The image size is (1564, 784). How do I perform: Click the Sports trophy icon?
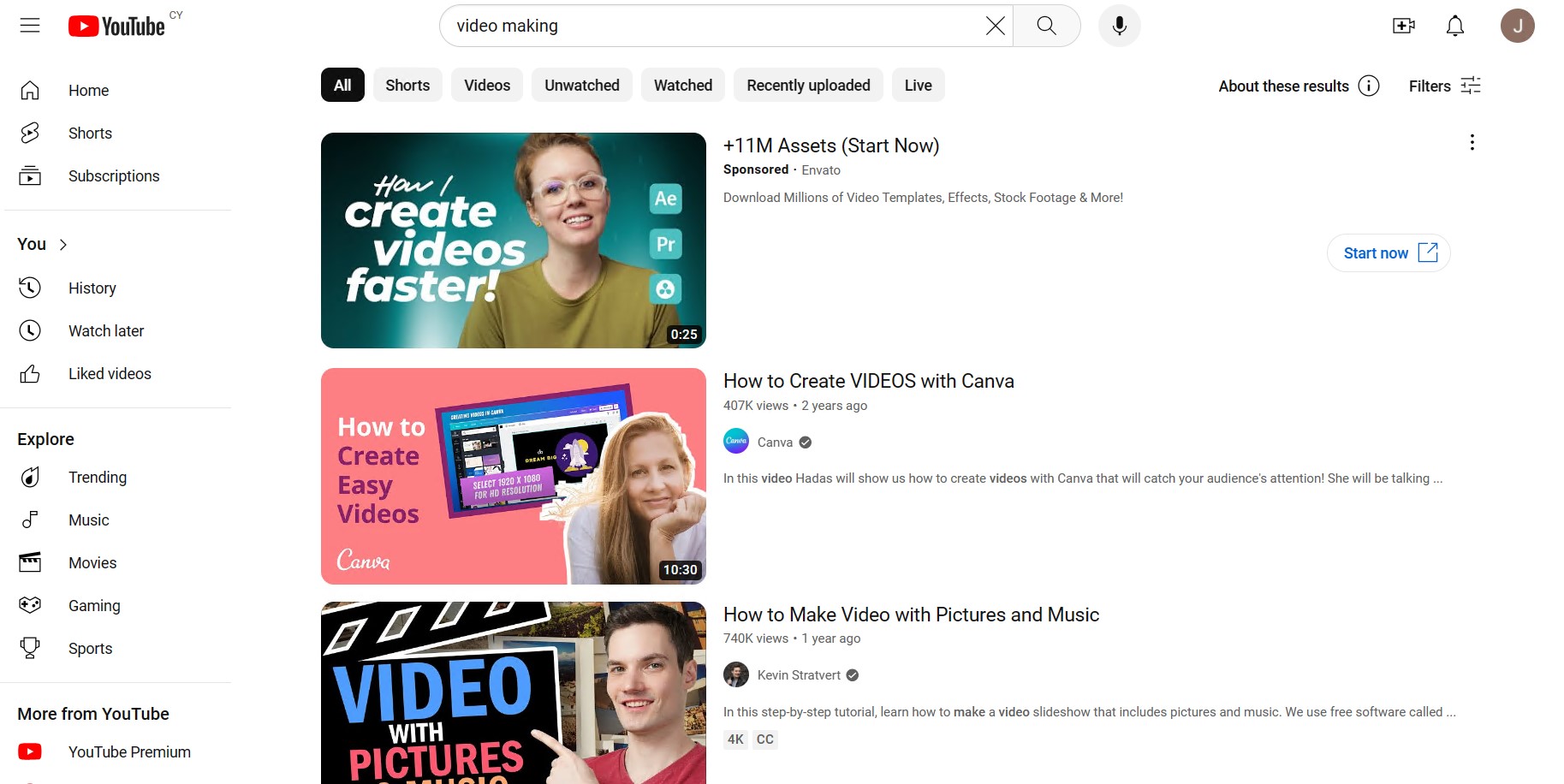[30, 648]
